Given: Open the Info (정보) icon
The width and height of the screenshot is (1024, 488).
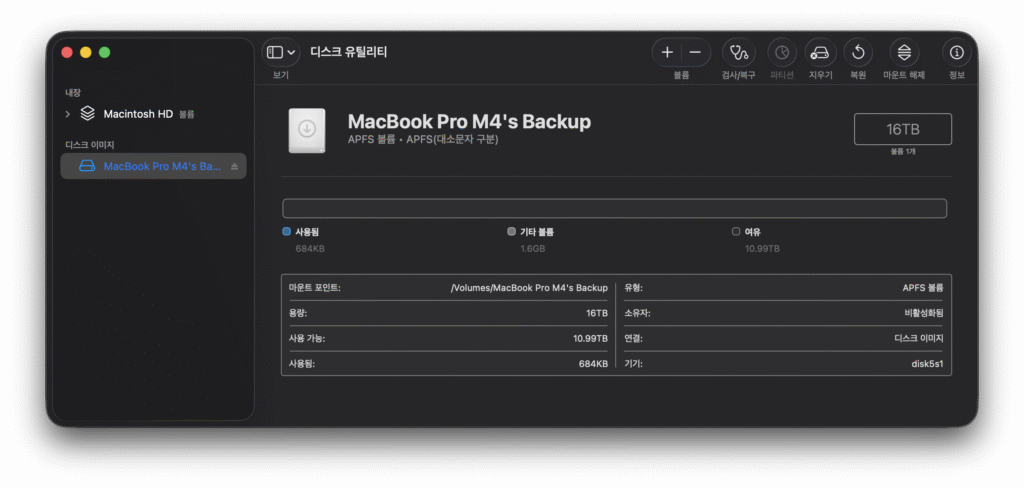Looking at the screenshot, I should pyautogui.click(x=957, y=52).
